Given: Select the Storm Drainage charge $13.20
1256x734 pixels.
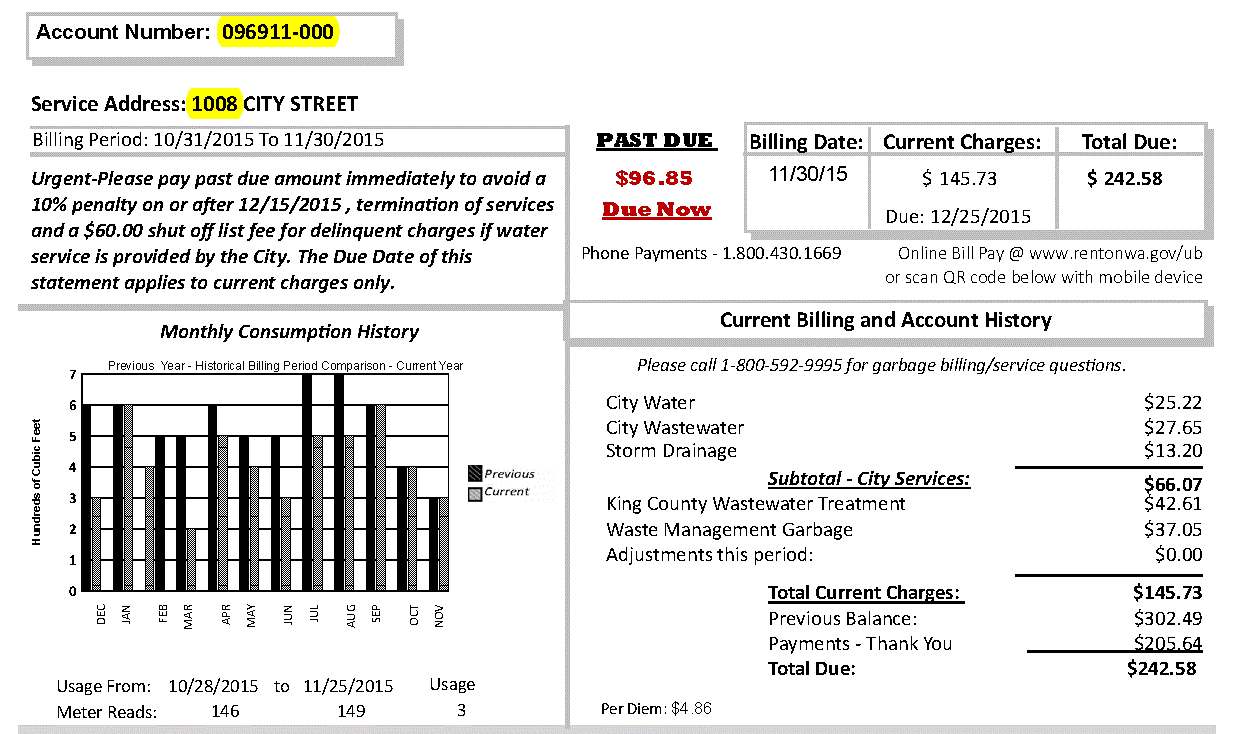Looking at the screenshot, I should (1173, 451).
